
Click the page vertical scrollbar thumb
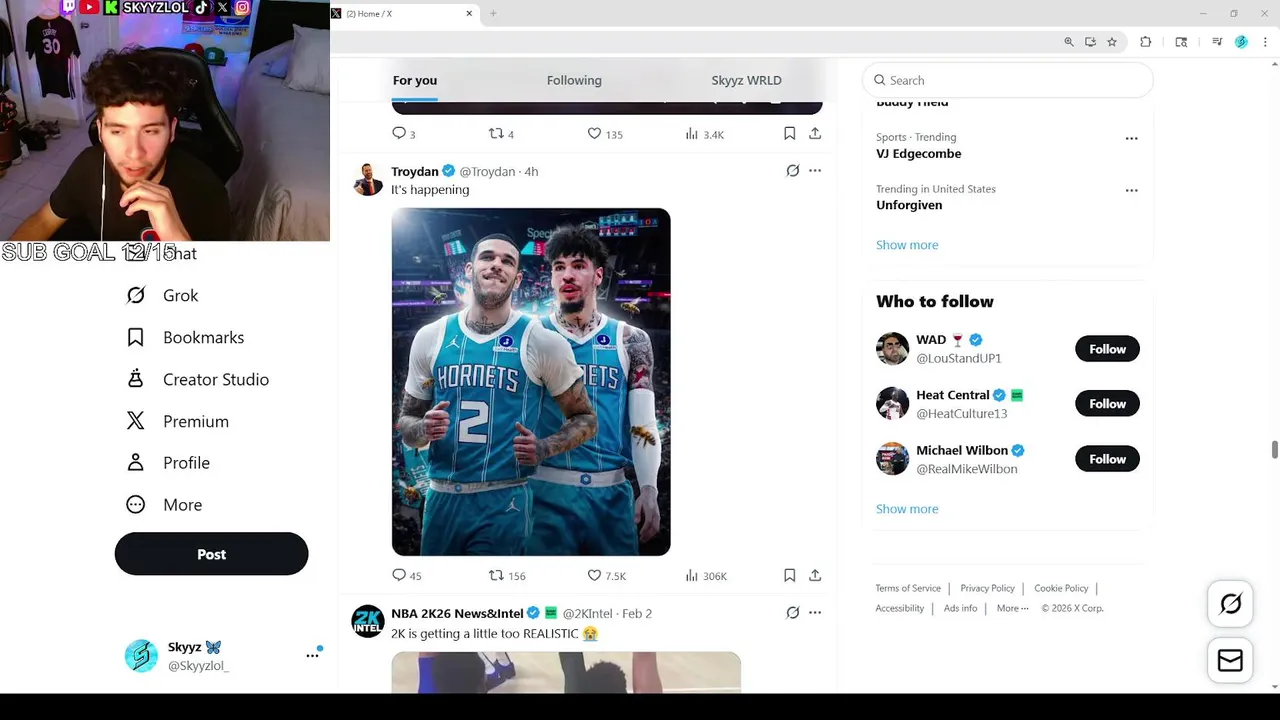[x=1274, y=450]
